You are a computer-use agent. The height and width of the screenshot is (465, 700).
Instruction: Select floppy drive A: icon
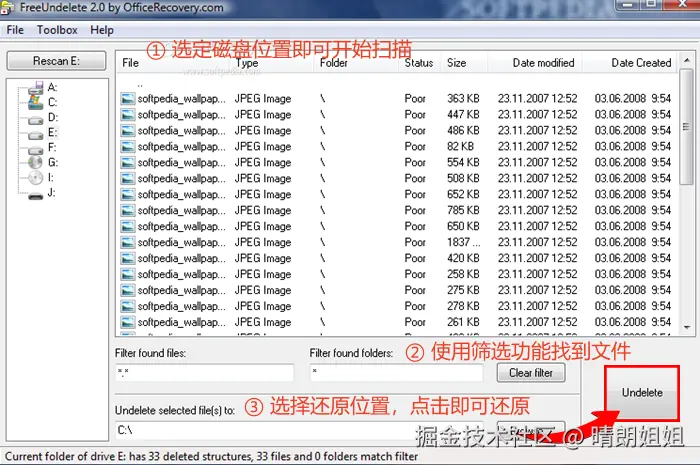coord(36,87)
